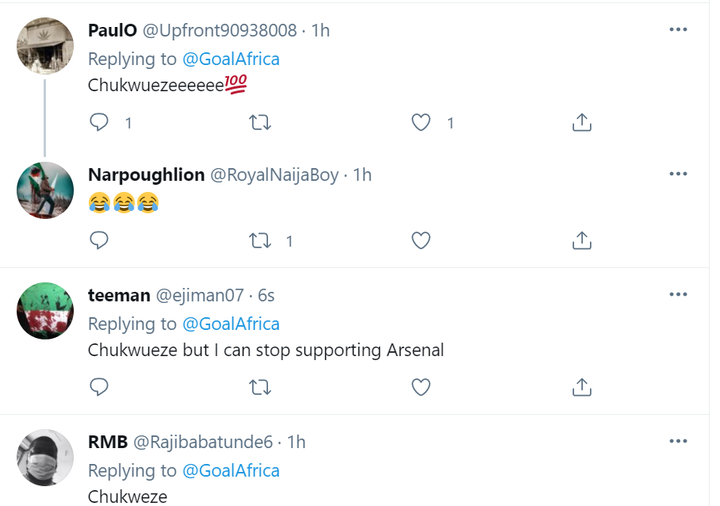Open more options on Narpoughlion's tweet

tap(678, 174)
